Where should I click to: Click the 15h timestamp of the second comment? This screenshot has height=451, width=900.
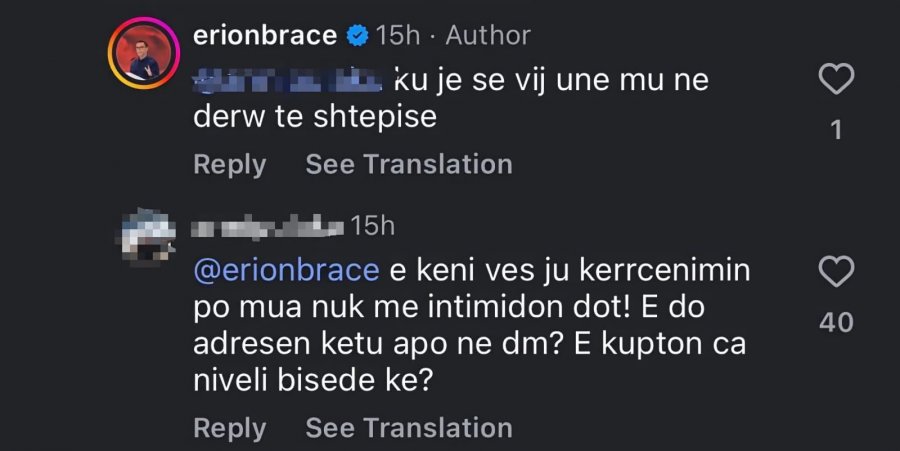point(373,226)
